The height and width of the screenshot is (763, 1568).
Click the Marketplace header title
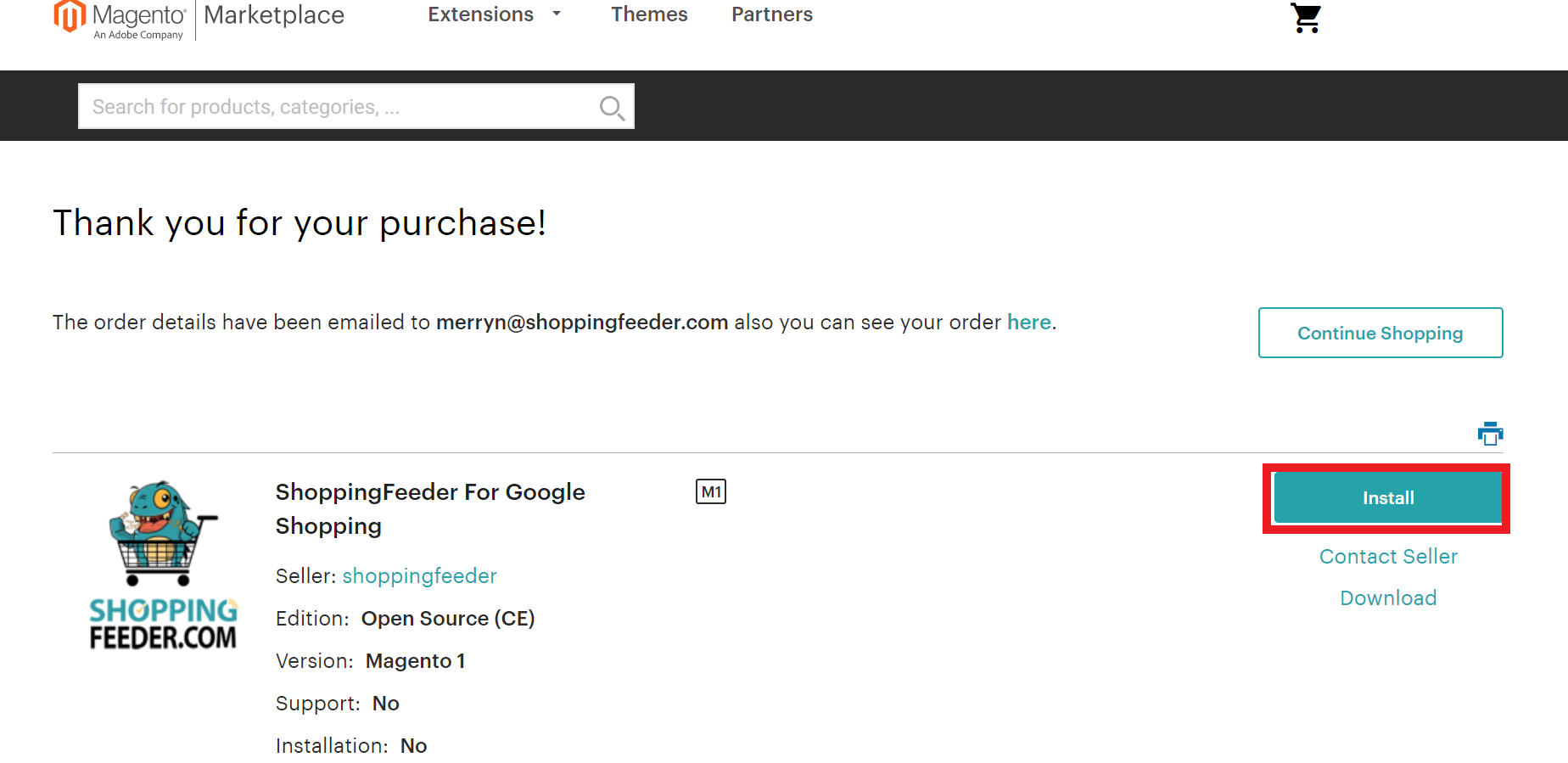pyautogui.click(x=274, y=15)
